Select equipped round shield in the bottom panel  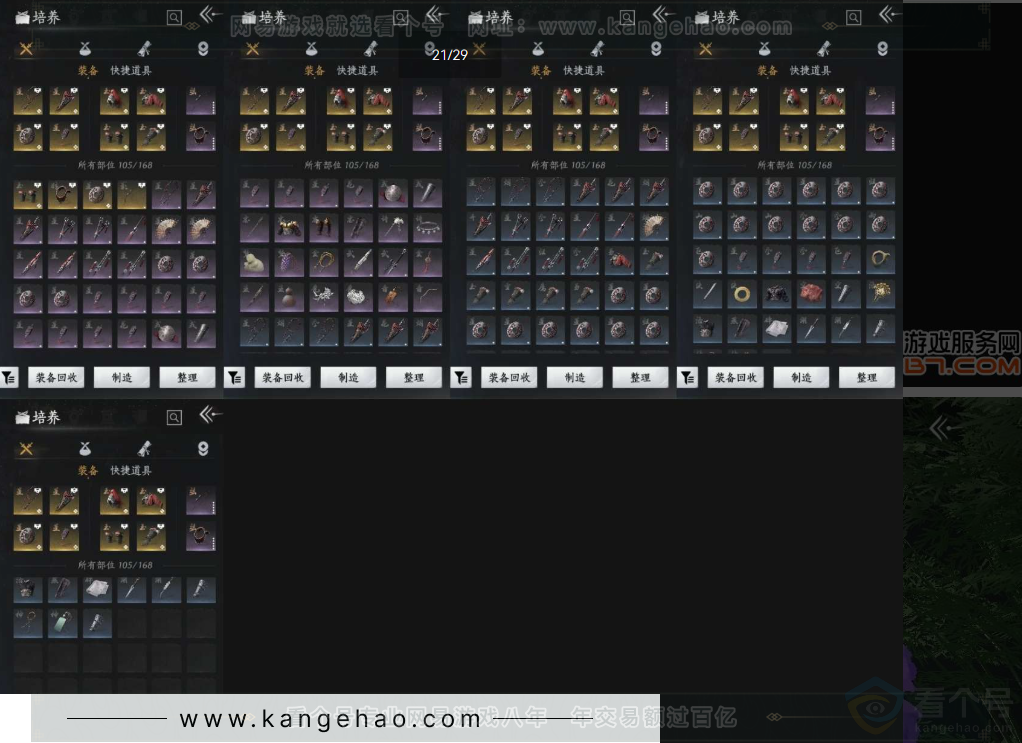click(28, 536)
